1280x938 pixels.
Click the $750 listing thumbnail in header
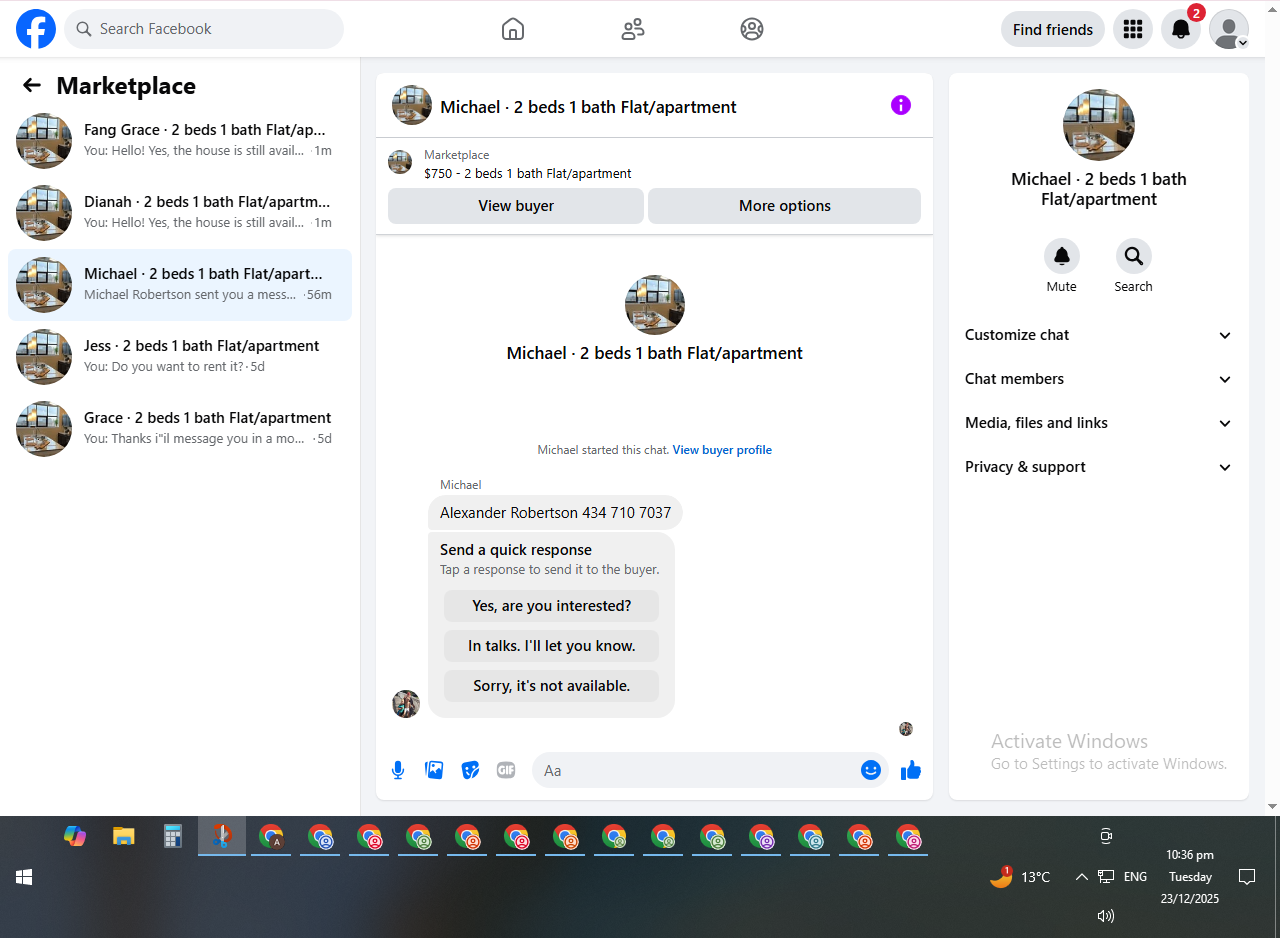coord(400,163)
